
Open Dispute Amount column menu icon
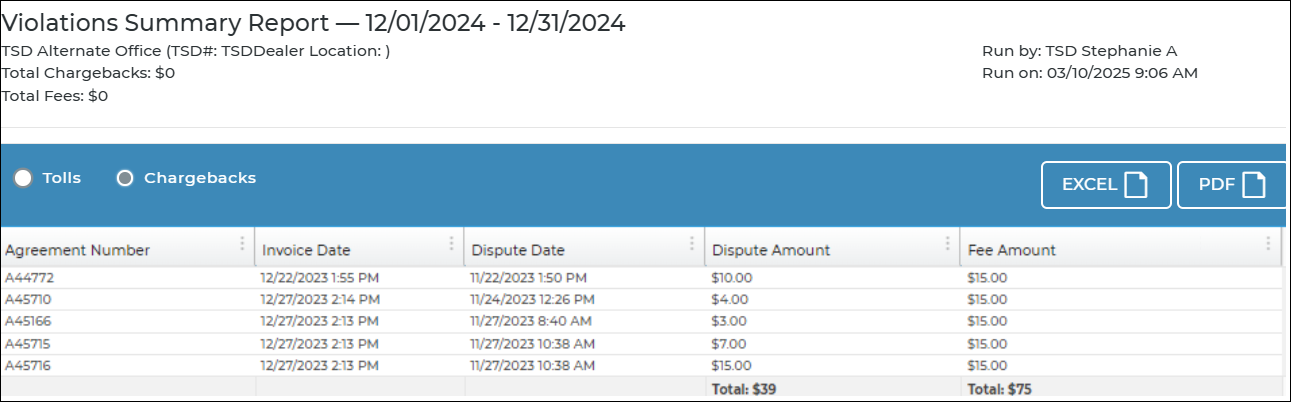[x=946, y=244]
